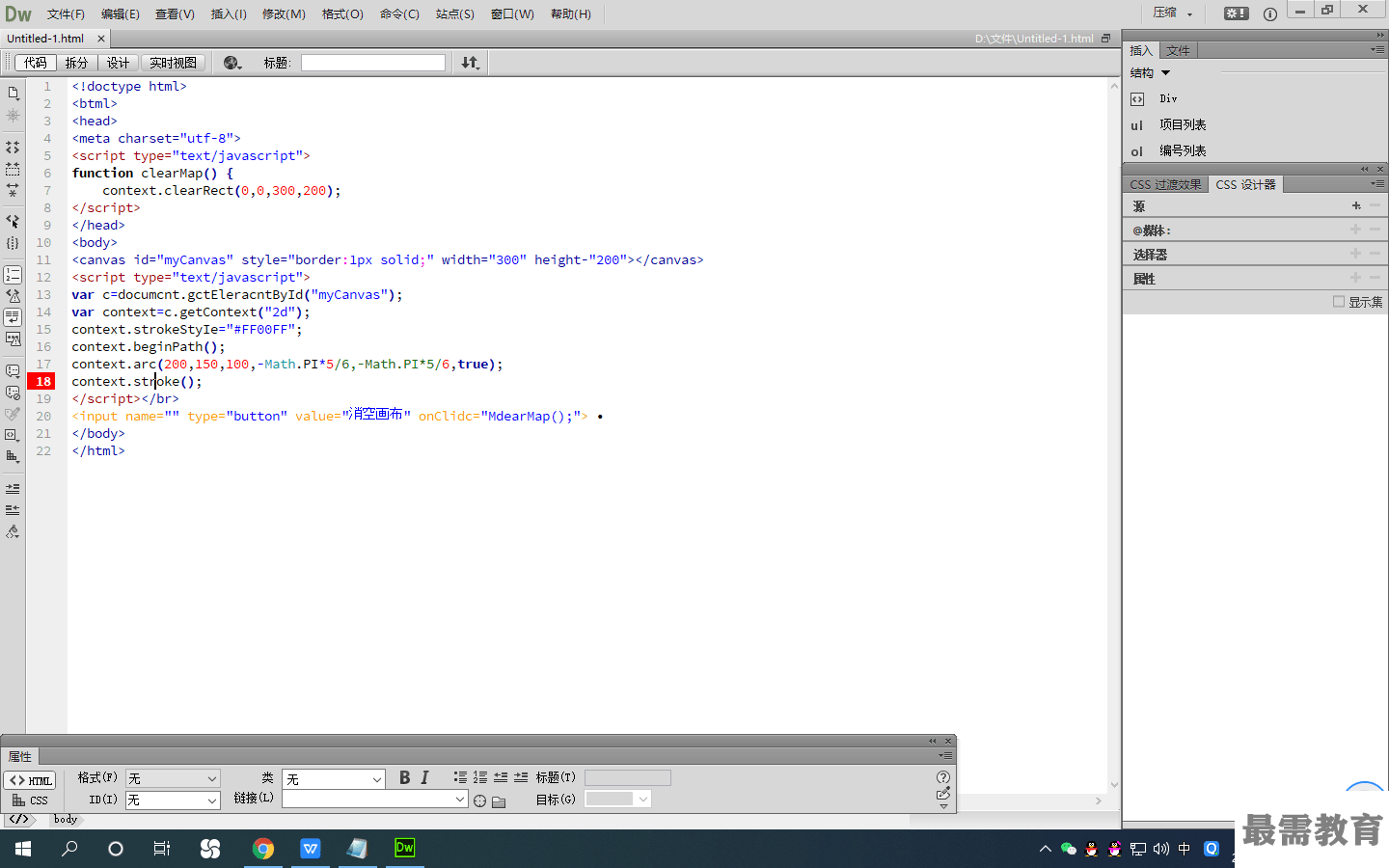Open the File Management icon in code toolbar
The width and height of the screenshot is (1389, 868).
pyautogui.click(x=14, y=94)
